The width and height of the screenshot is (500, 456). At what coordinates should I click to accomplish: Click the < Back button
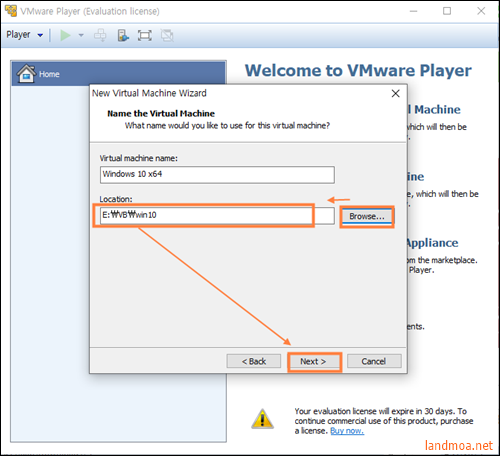(x=254, y=361)
